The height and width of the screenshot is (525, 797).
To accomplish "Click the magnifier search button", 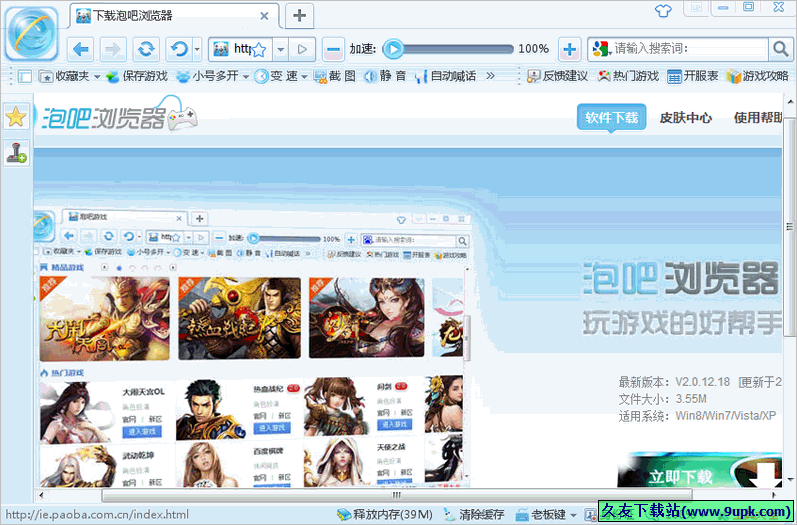I will point(780,49).
